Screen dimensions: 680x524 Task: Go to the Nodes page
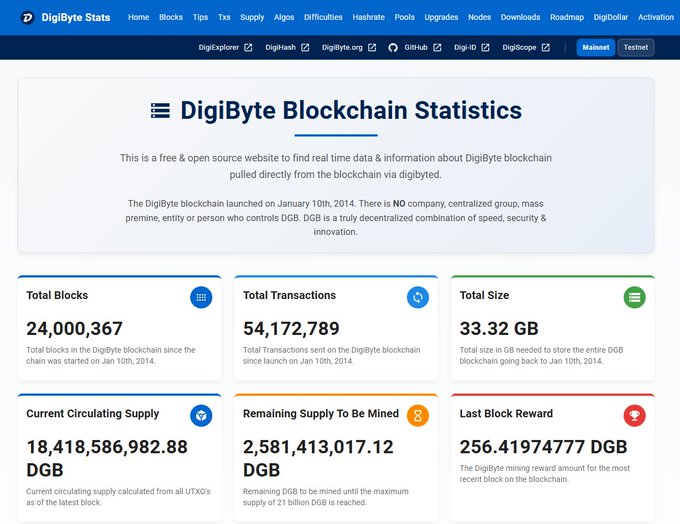(479, 17)
